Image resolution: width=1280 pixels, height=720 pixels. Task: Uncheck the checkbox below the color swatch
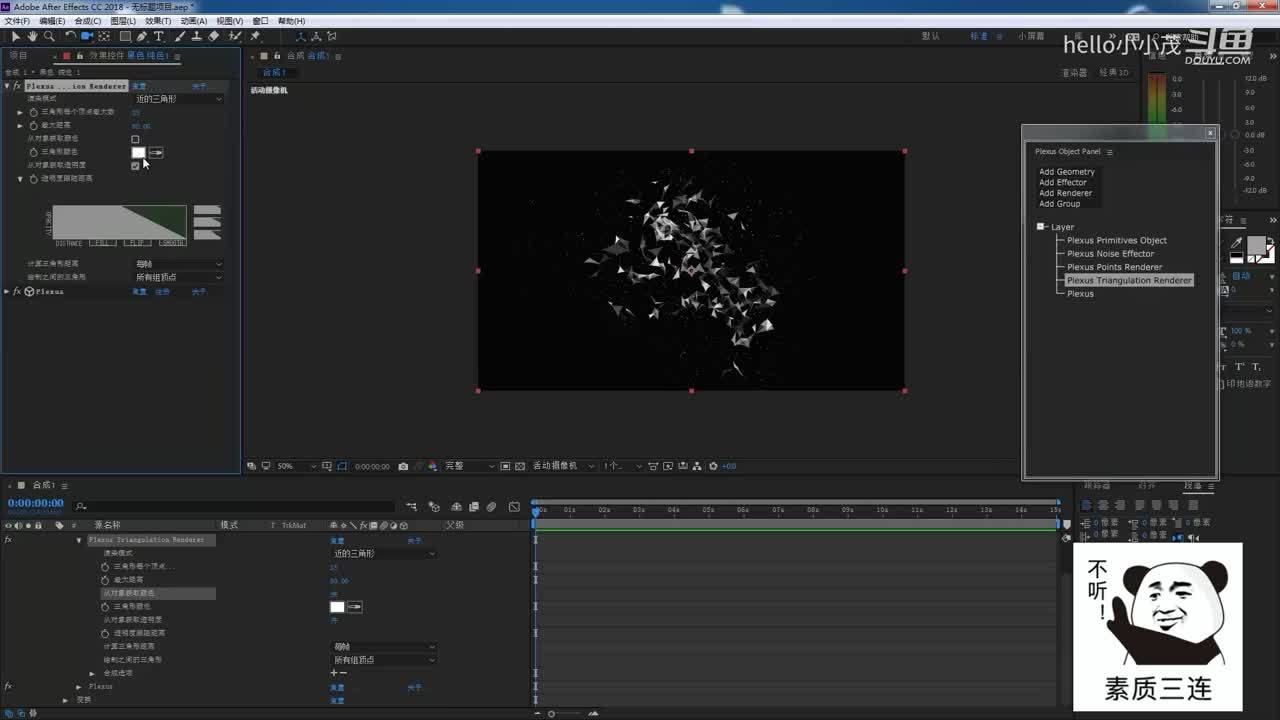(x=135, y=165)
